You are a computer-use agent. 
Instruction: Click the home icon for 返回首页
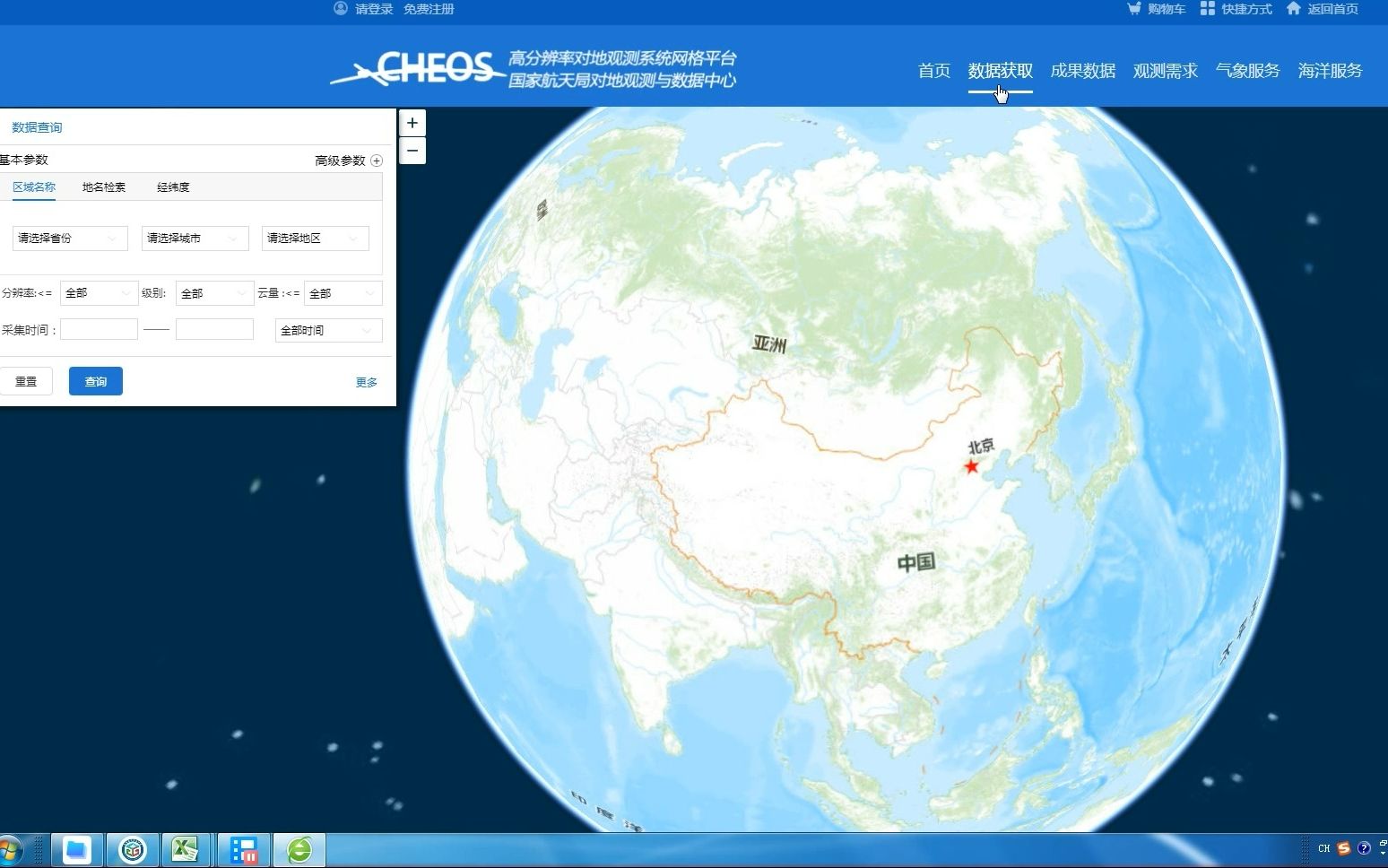point(1293,9)
